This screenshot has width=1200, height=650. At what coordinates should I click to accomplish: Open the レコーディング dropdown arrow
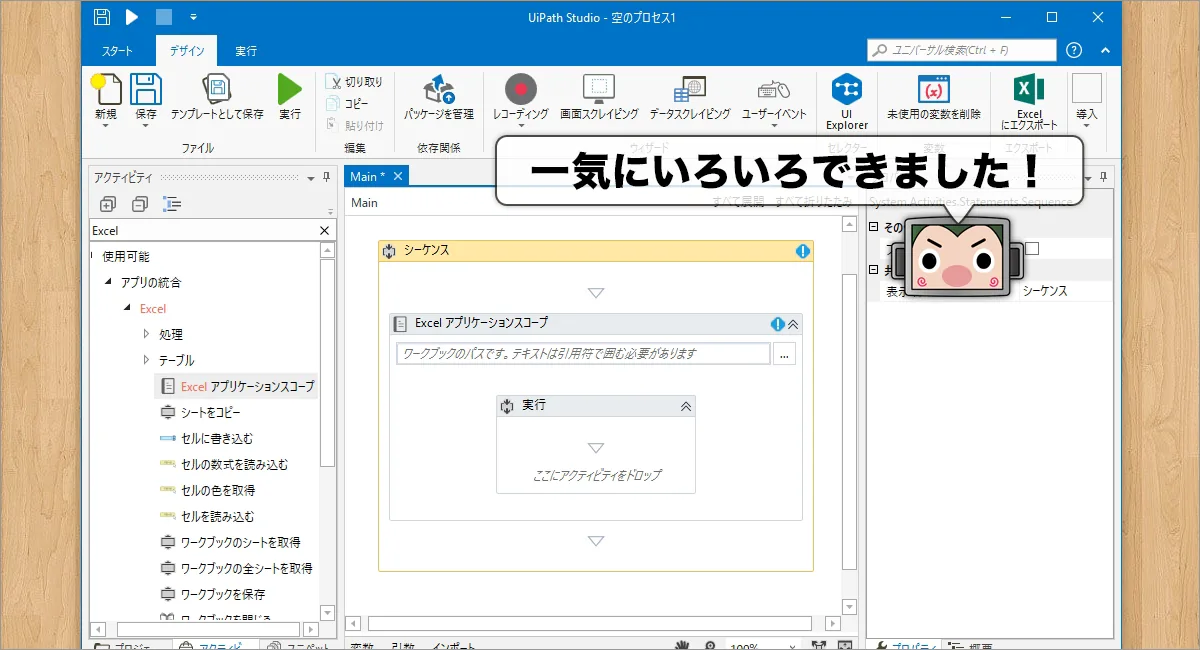pyautogui.click(x=521, y=126)
